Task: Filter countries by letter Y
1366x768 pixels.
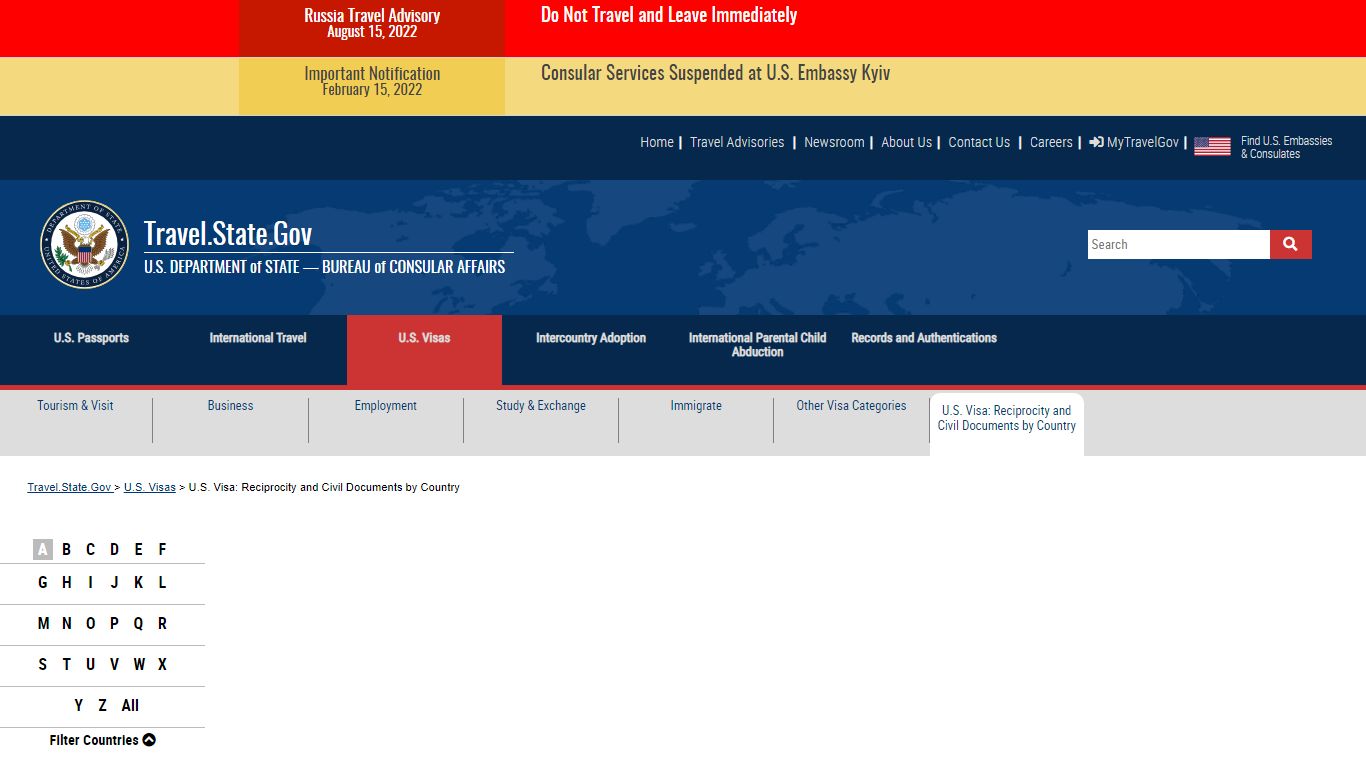Action: click(78, 705)
